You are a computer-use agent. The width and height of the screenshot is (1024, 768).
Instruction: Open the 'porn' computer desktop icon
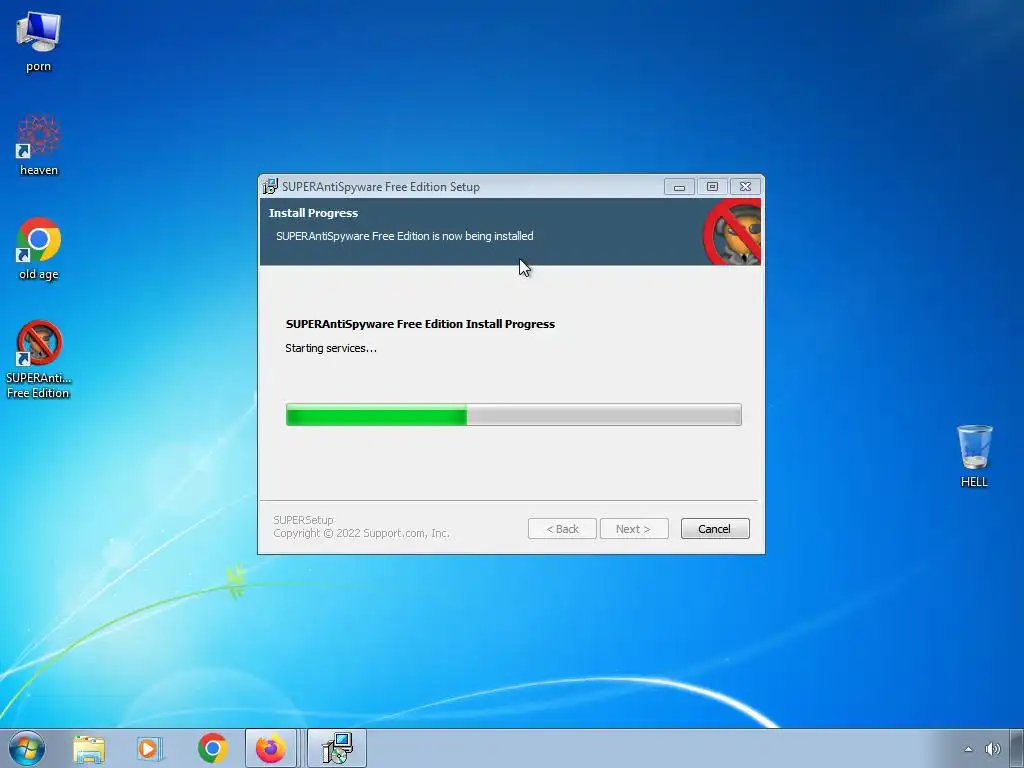pos(39,41)
